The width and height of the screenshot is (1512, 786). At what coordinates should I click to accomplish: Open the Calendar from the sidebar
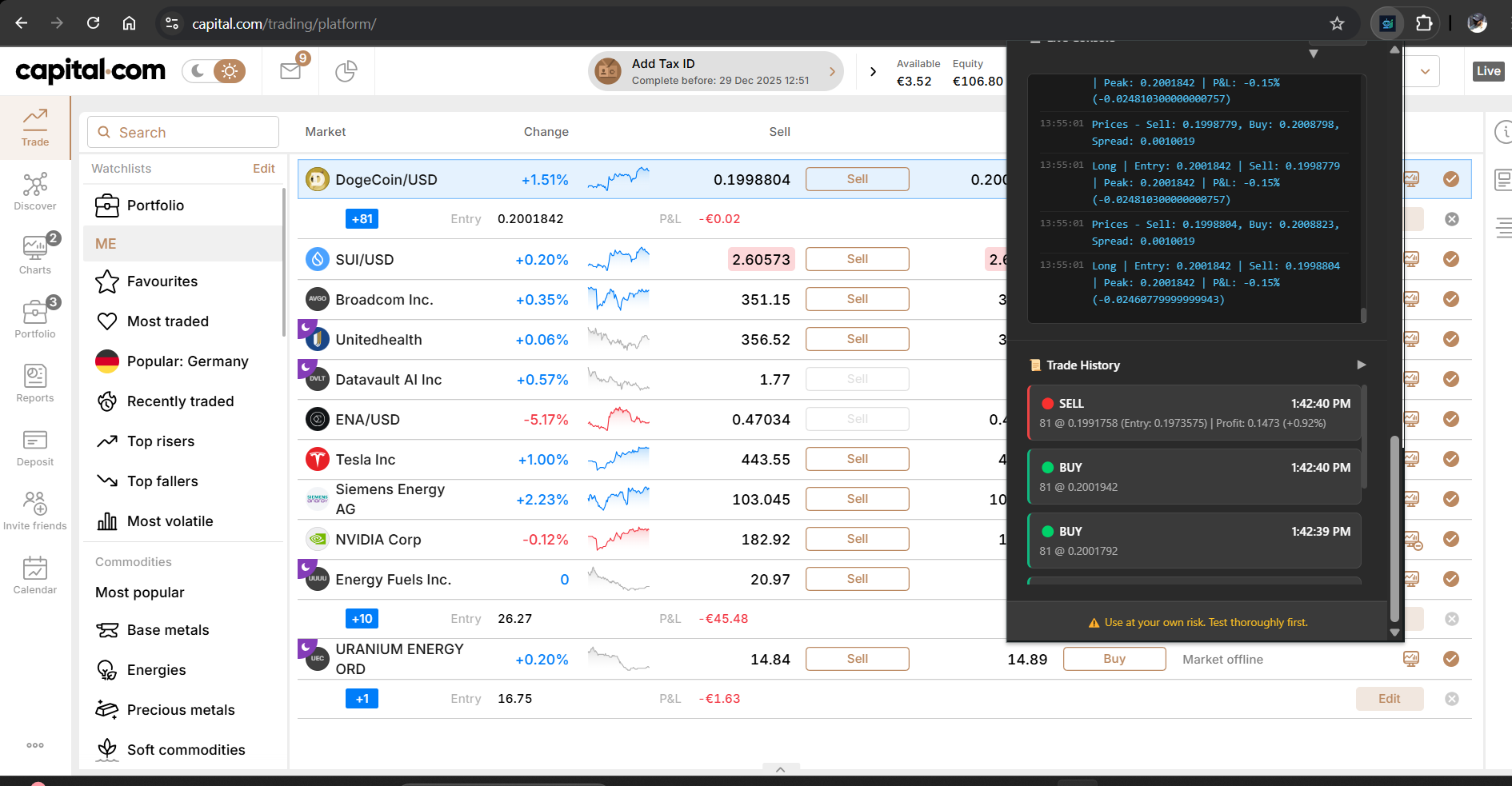(35, 576)
